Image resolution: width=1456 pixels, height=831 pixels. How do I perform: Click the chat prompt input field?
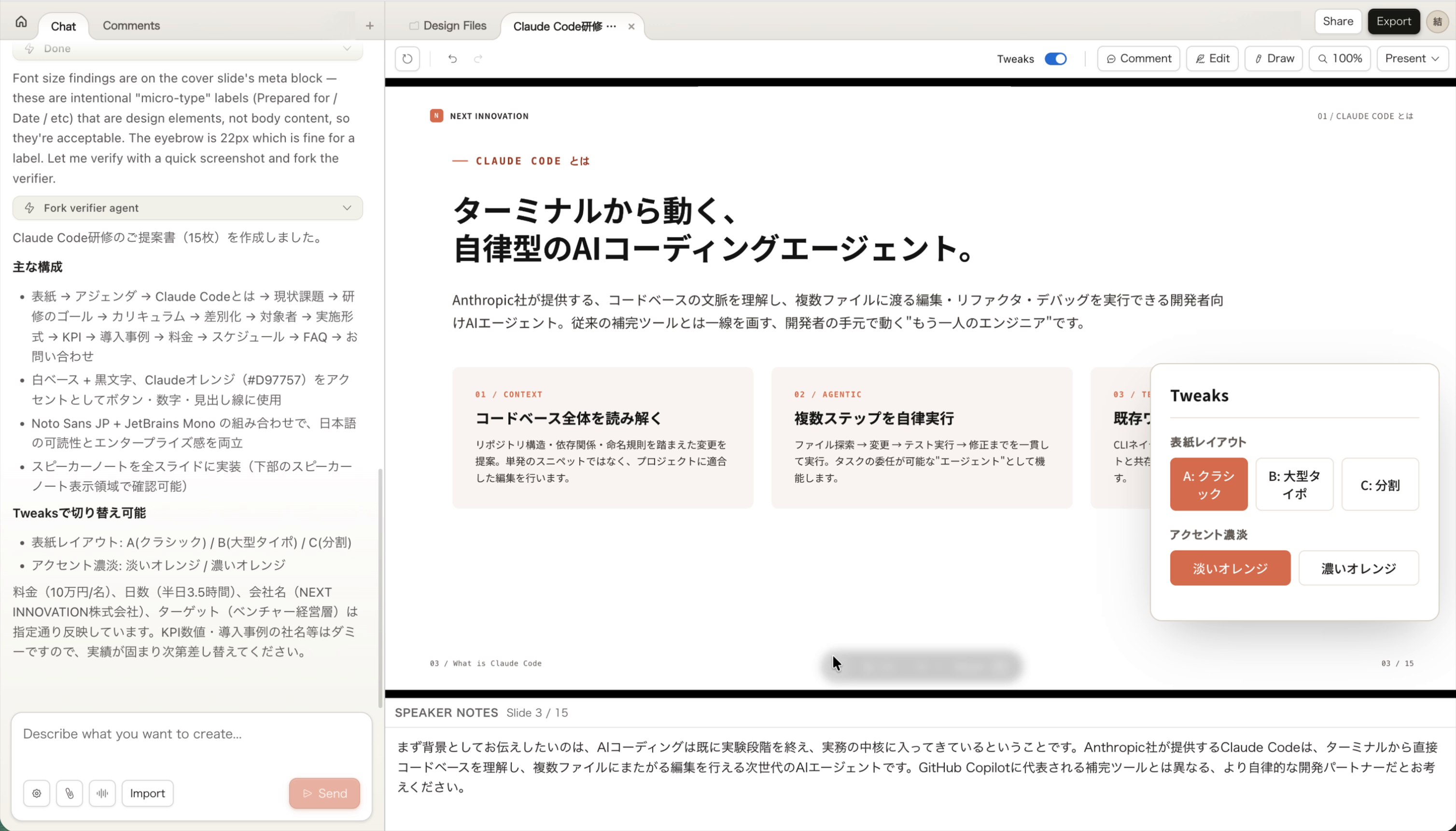(191, 734)
